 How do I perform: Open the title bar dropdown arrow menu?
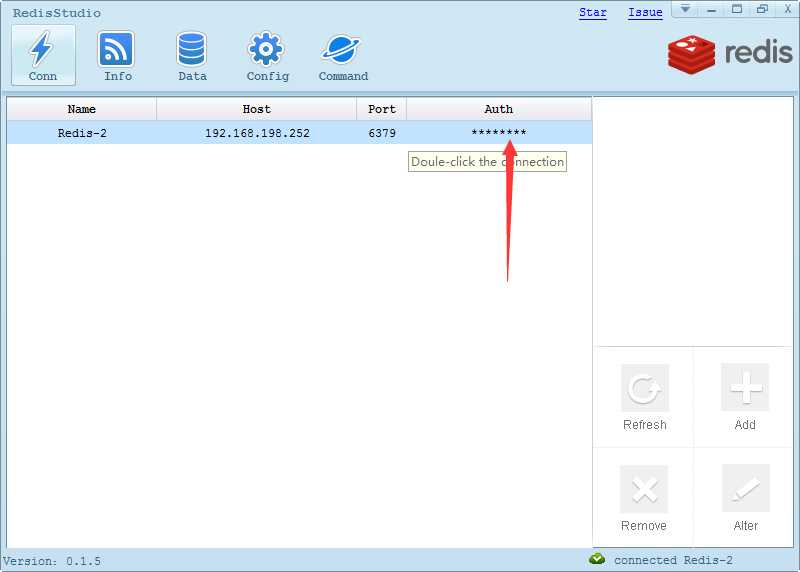click(685, 9)
